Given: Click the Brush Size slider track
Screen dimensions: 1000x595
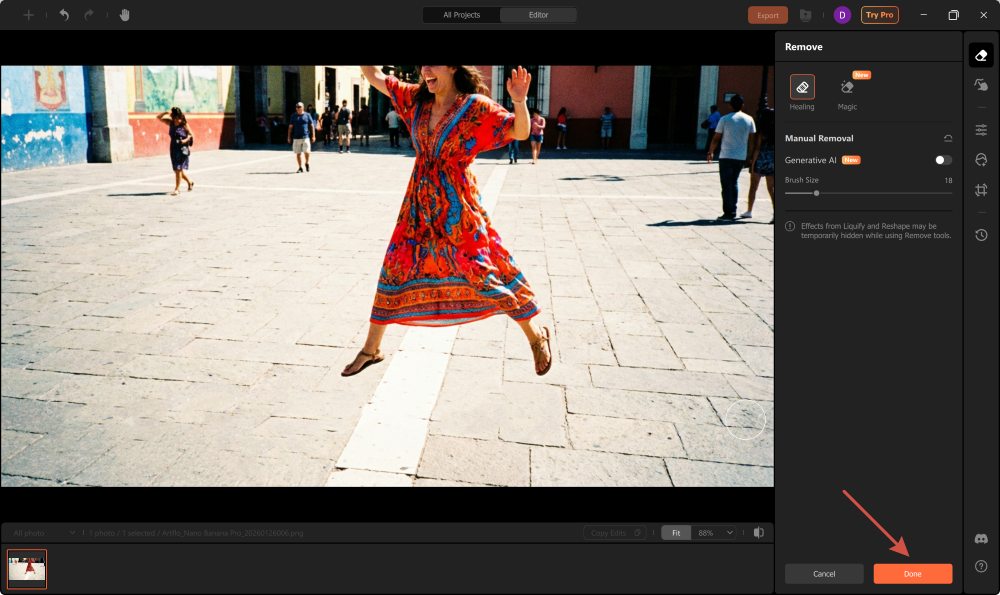Looking at the screenshot, I should click(868, 192).
